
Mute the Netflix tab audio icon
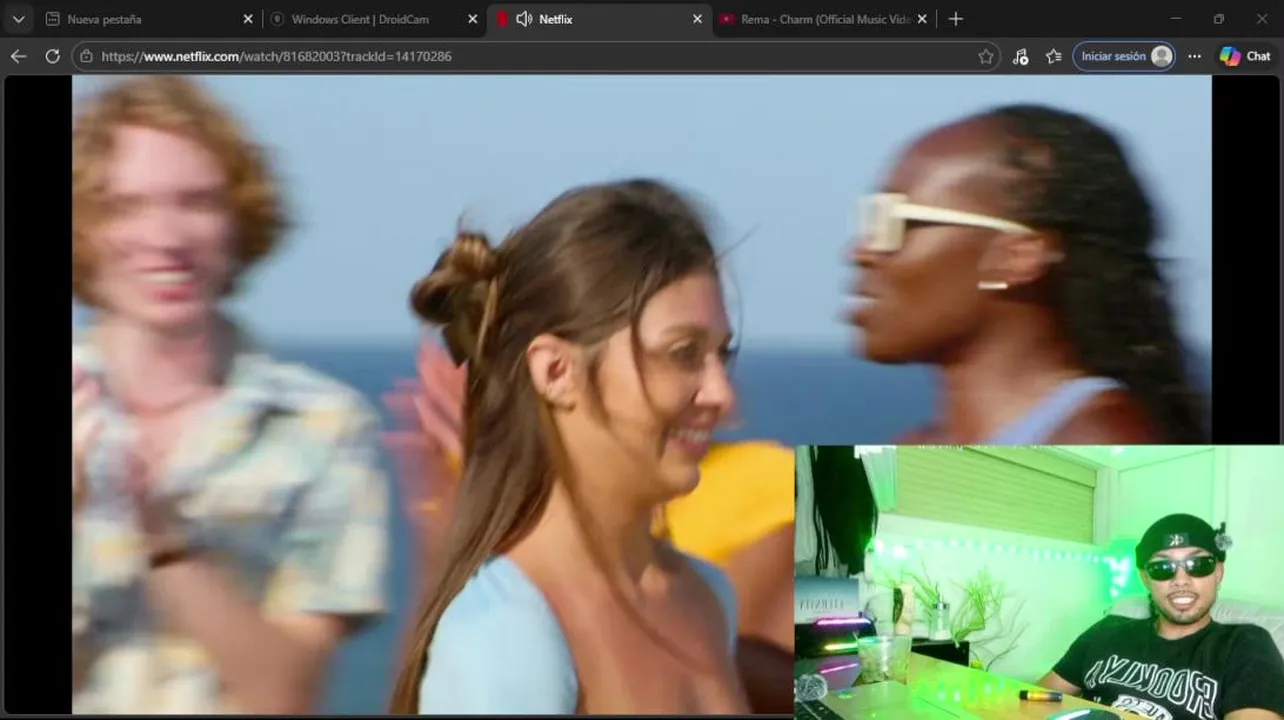click(524, 19)
